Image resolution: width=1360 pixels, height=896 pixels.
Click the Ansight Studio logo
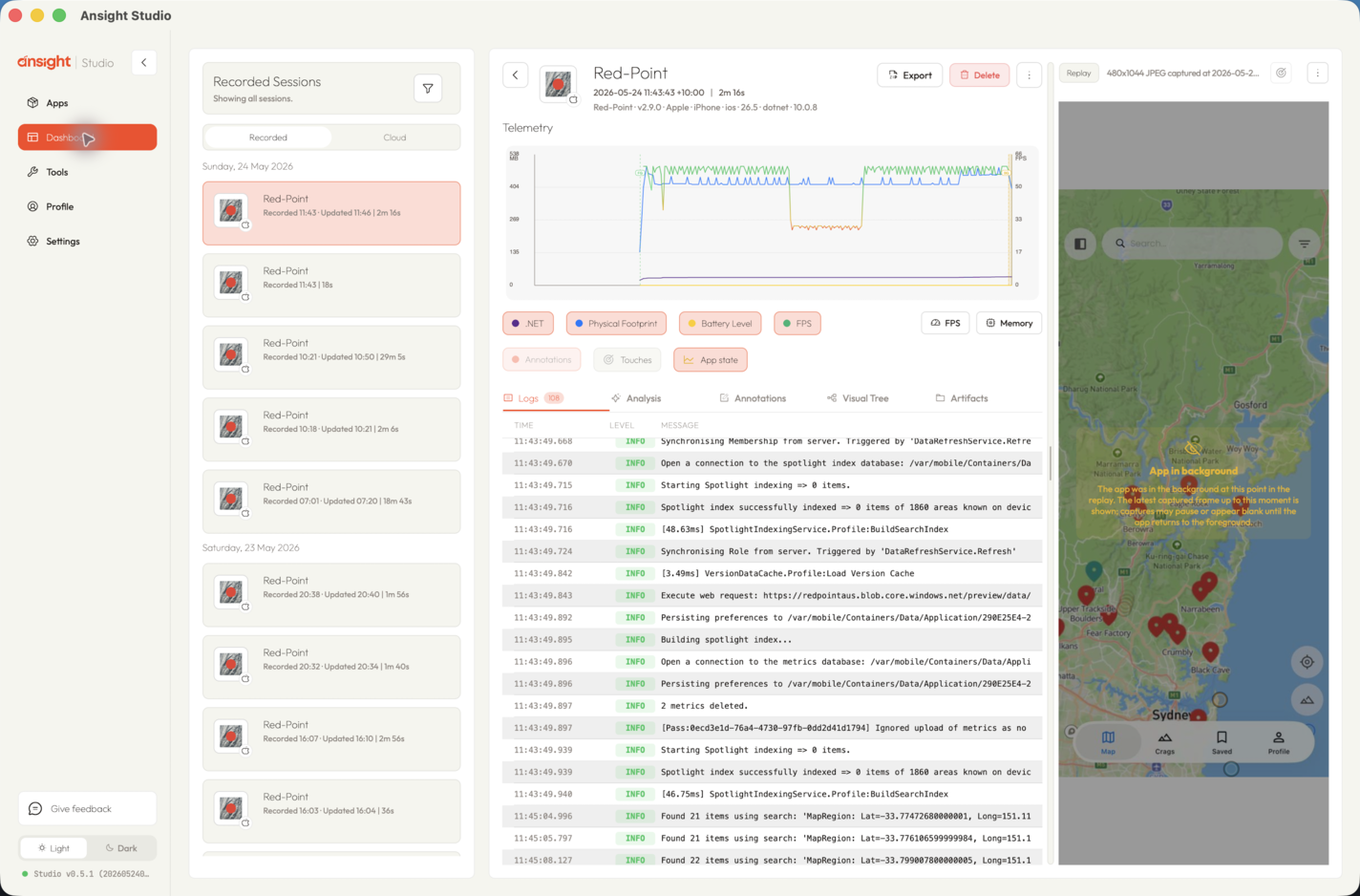point(66,62)
